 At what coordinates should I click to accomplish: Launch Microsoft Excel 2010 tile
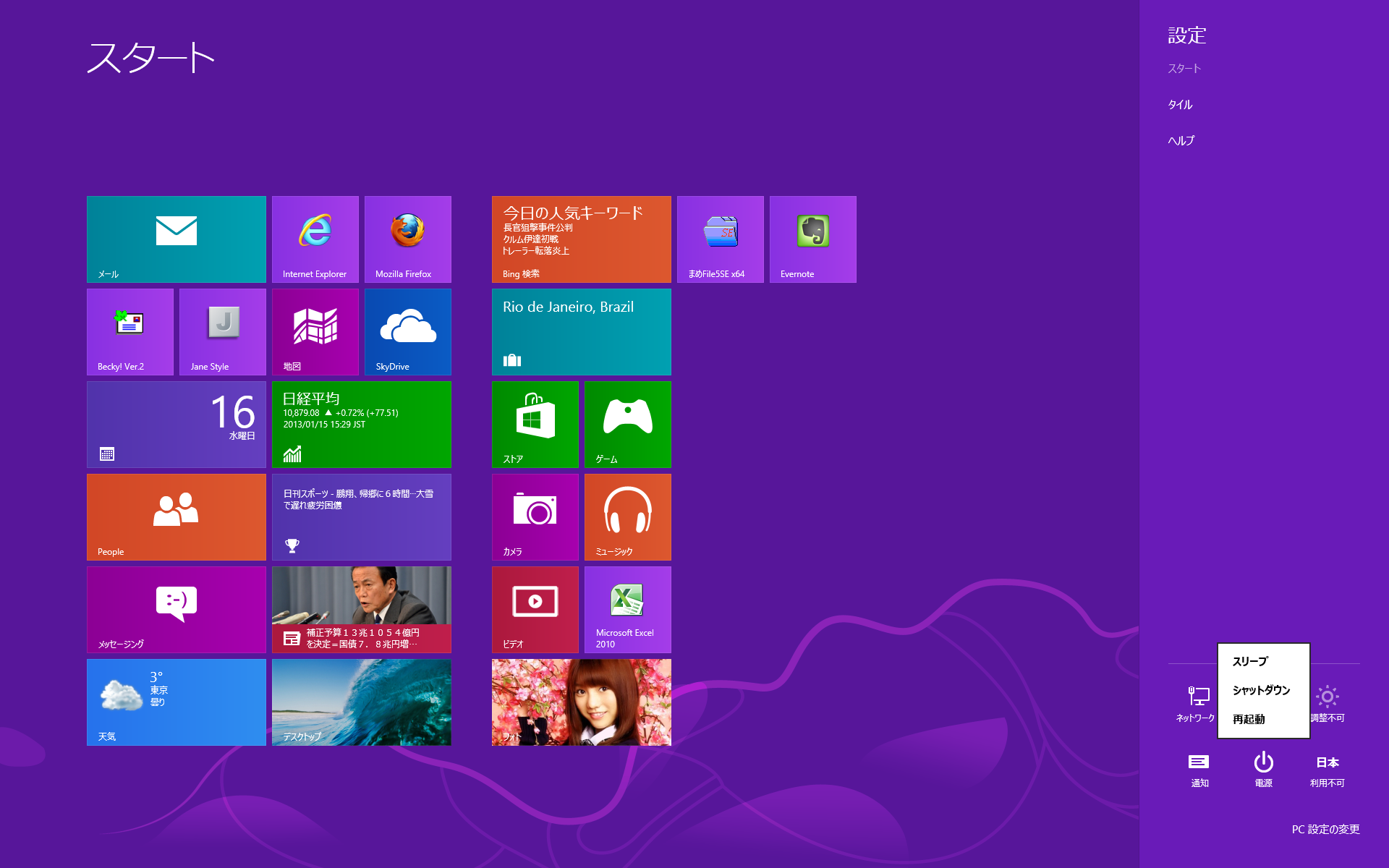coord(627,609)
